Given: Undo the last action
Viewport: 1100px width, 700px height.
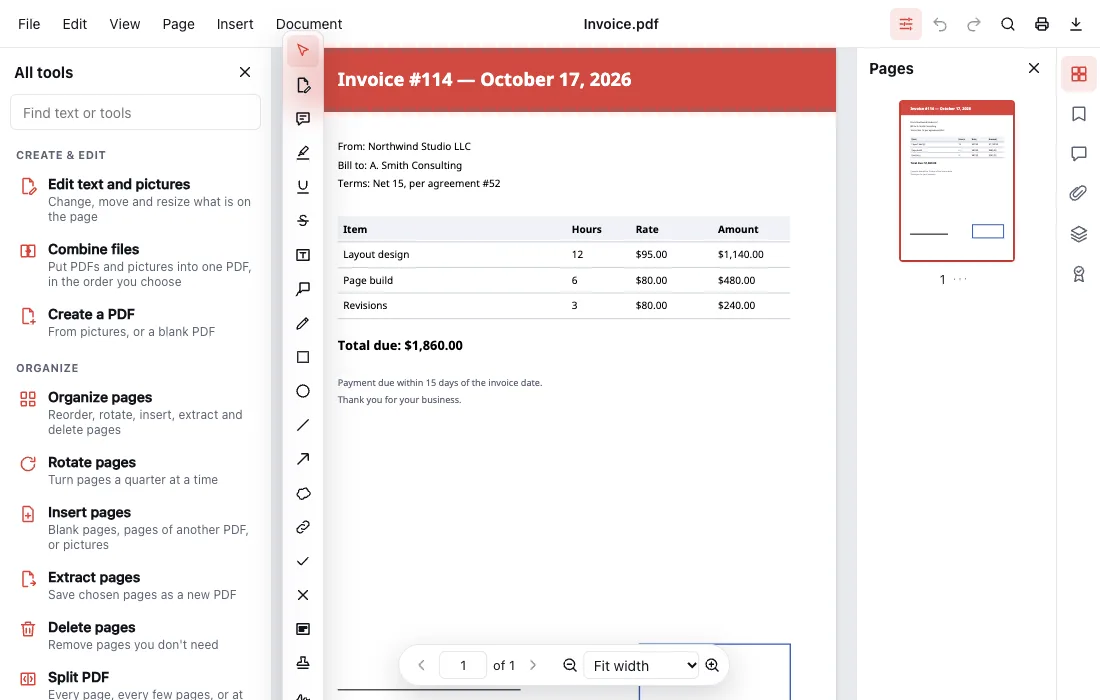Looking at the screenshot, I should [x=940, y=24].
